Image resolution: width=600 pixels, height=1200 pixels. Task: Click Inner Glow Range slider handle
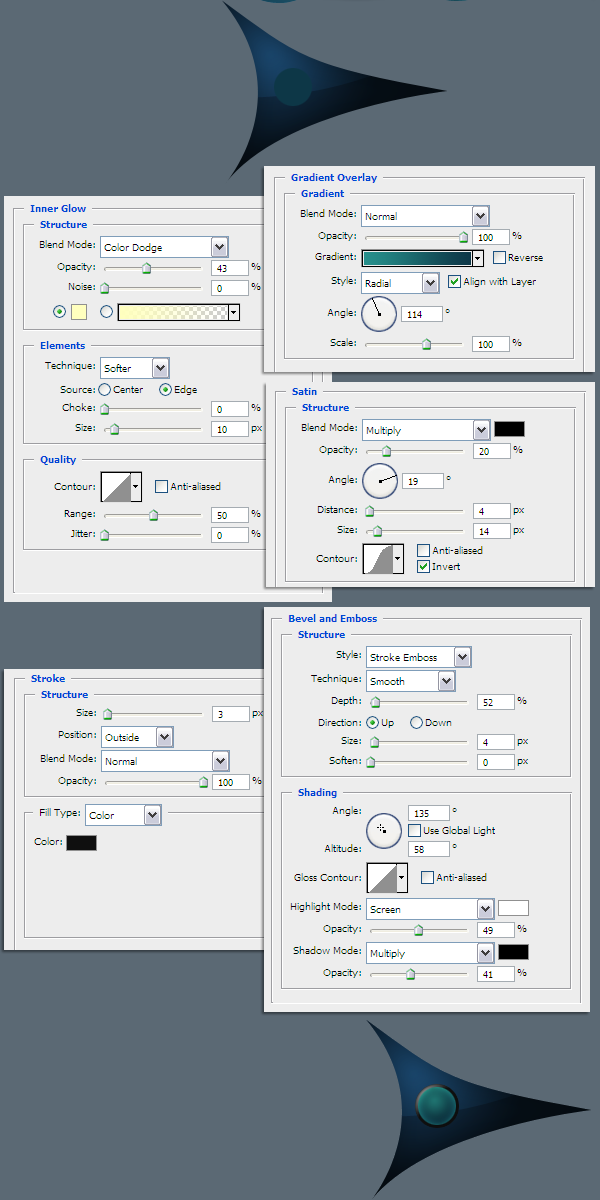click(x=154, y=516)
